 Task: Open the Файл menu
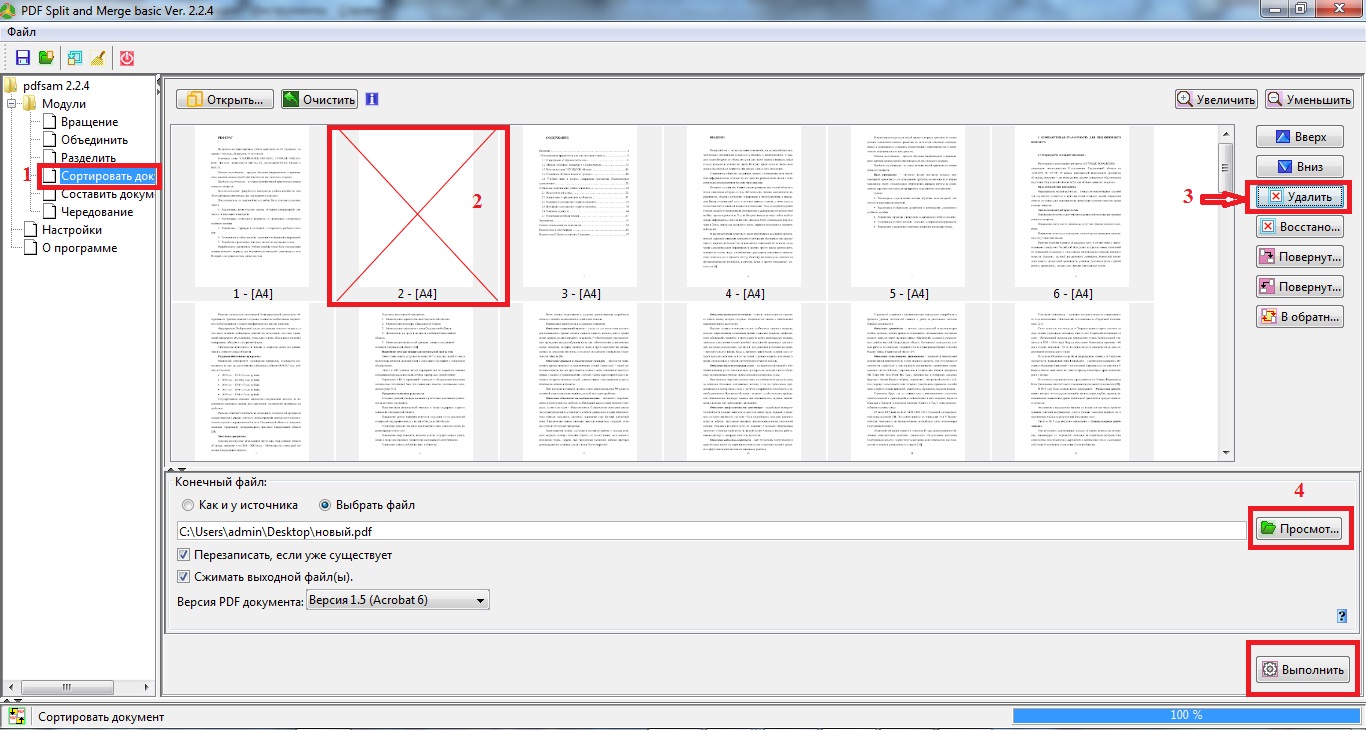pos(21,32)
